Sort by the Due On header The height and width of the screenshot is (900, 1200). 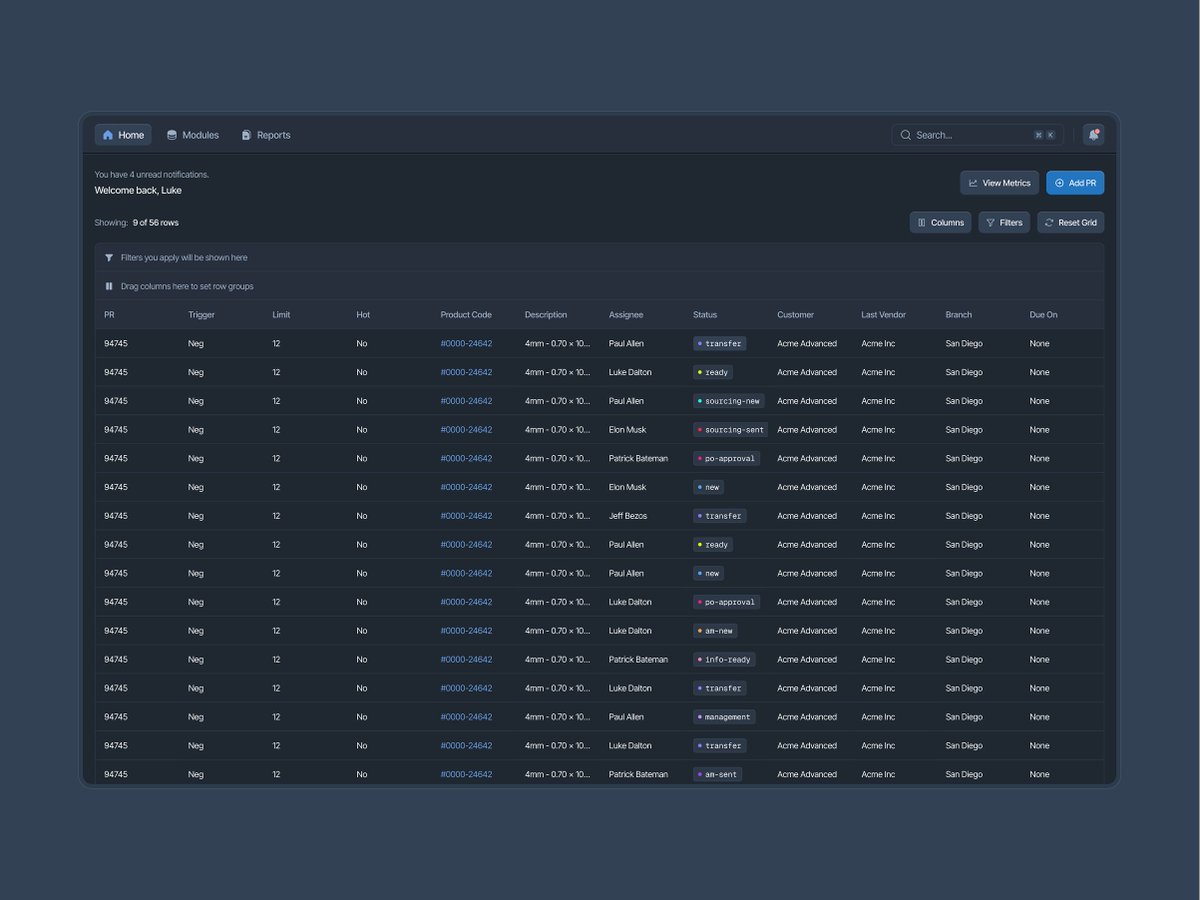point(1043,315)
